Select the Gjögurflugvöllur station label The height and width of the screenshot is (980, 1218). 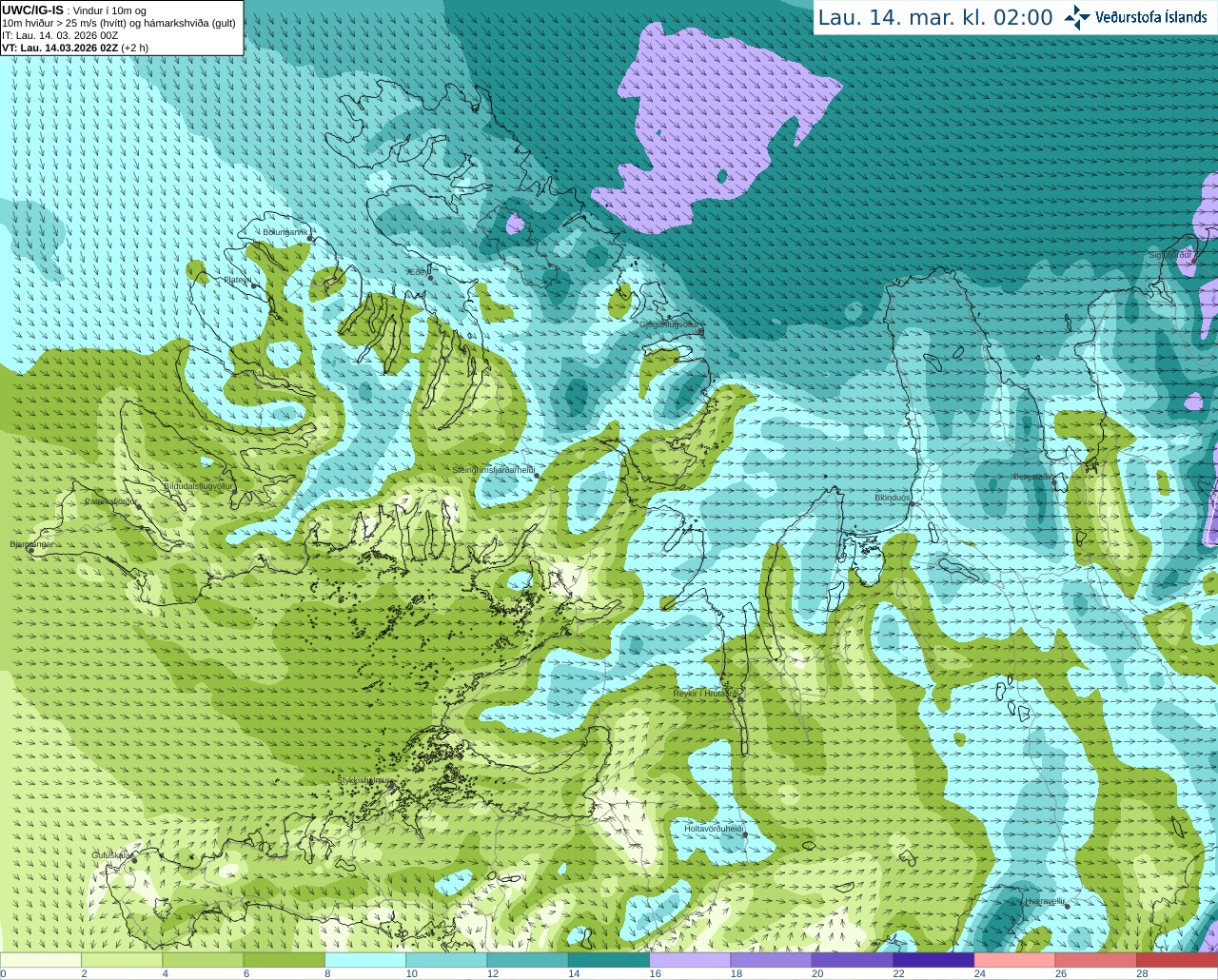670,324
